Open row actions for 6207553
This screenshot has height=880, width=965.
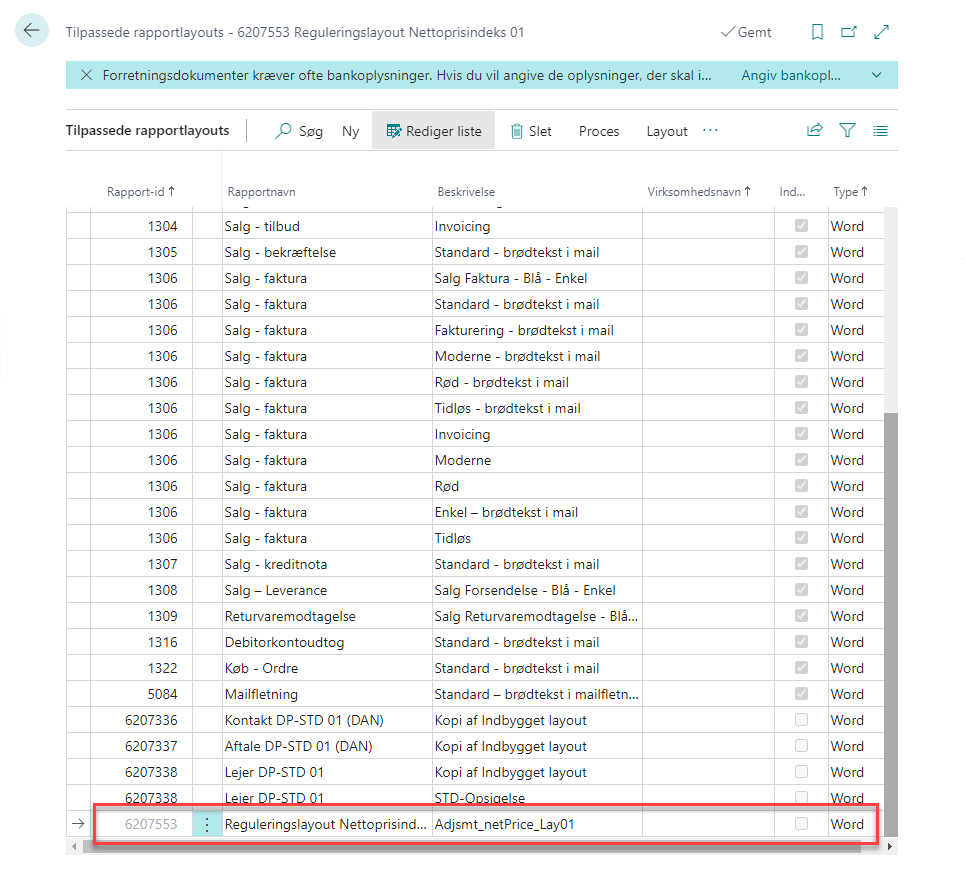pyautogui.click(x=207, y=824)
